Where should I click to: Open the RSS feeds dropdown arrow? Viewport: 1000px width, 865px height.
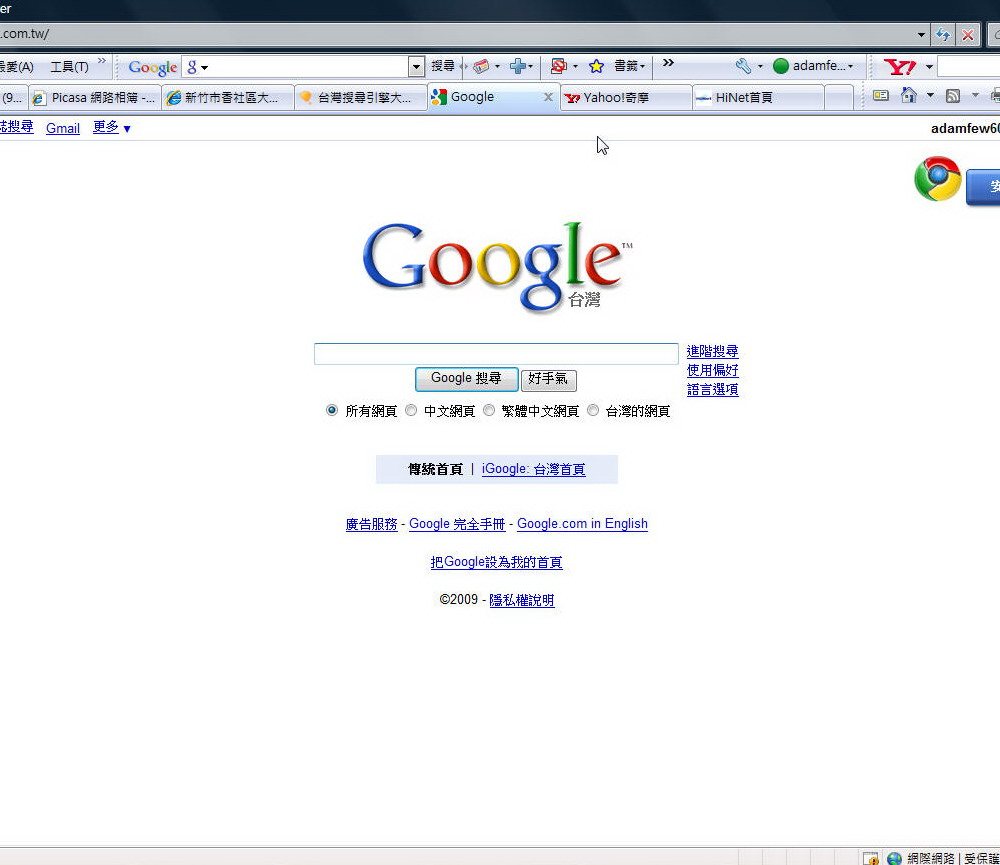(974, 96)
